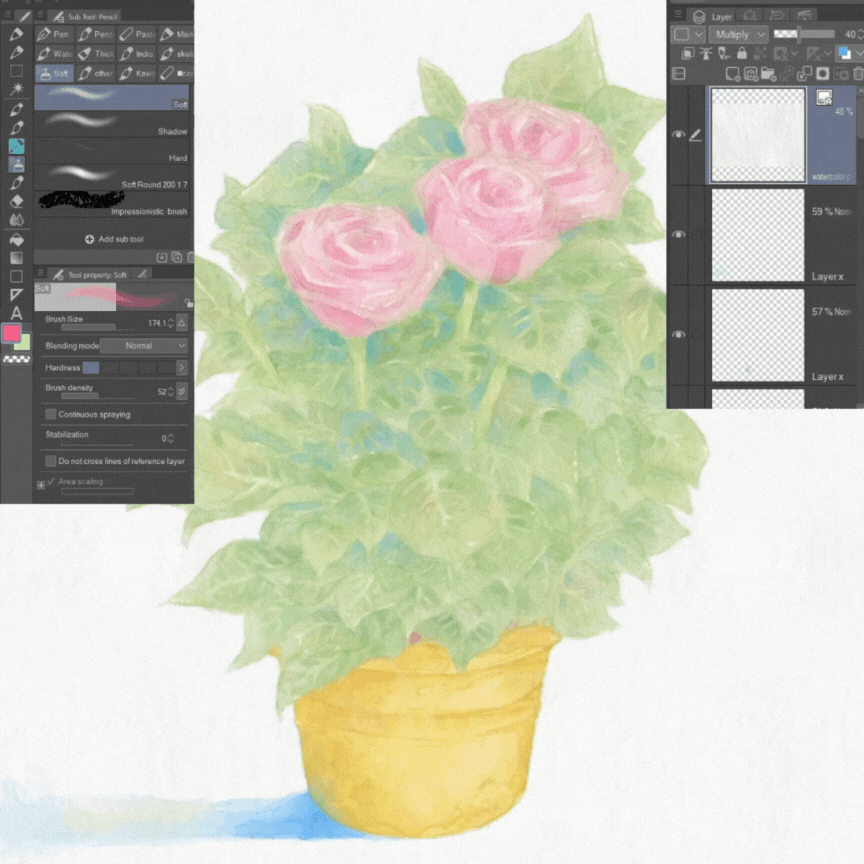Click the Merge with layer below icon
Screen dimensions: 864x864
pyautogui.click(x=804, y=74)
